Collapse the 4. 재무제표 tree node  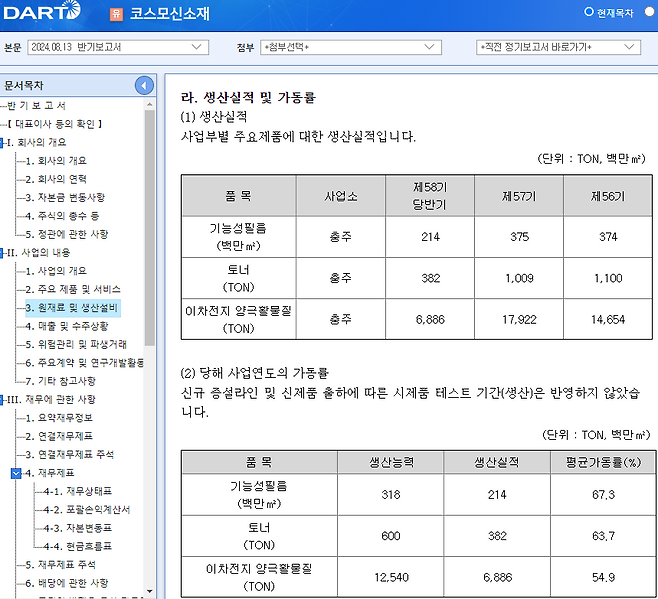(16, 473)
